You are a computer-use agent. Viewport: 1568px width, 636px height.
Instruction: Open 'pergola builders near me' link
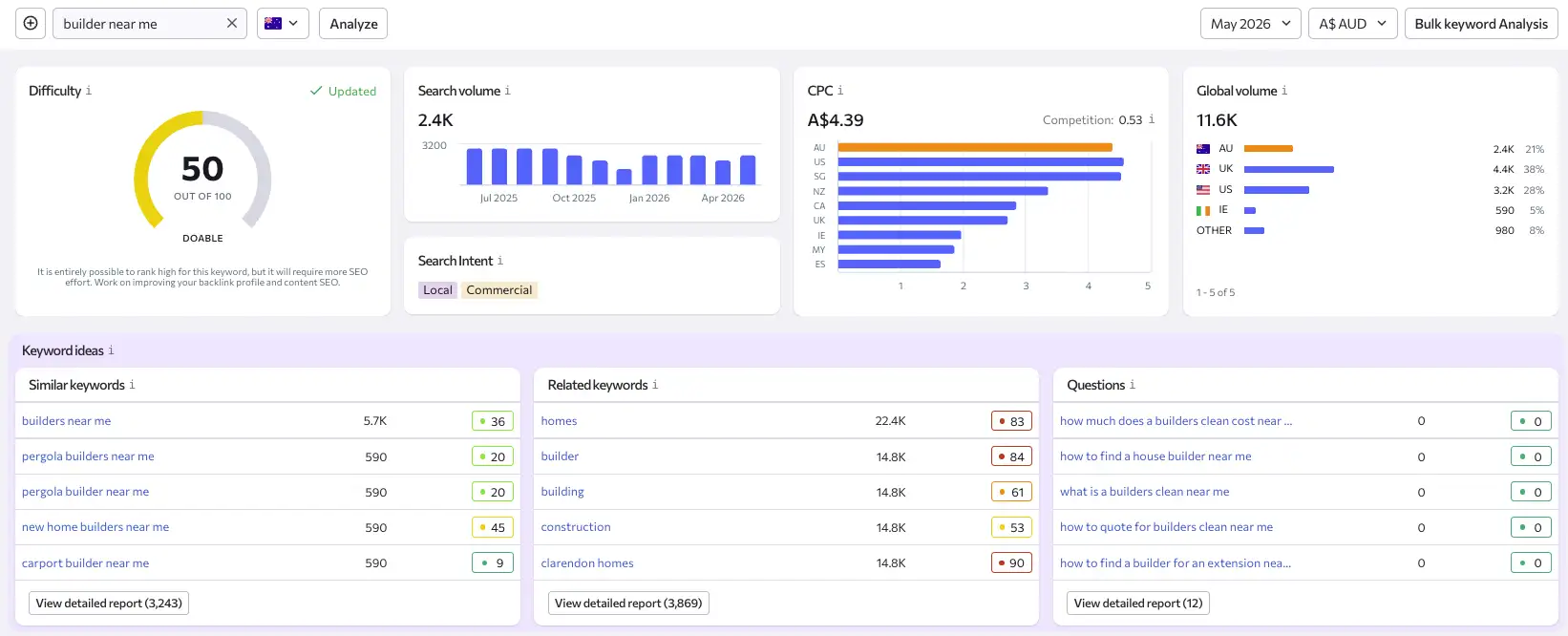[88, 456]
